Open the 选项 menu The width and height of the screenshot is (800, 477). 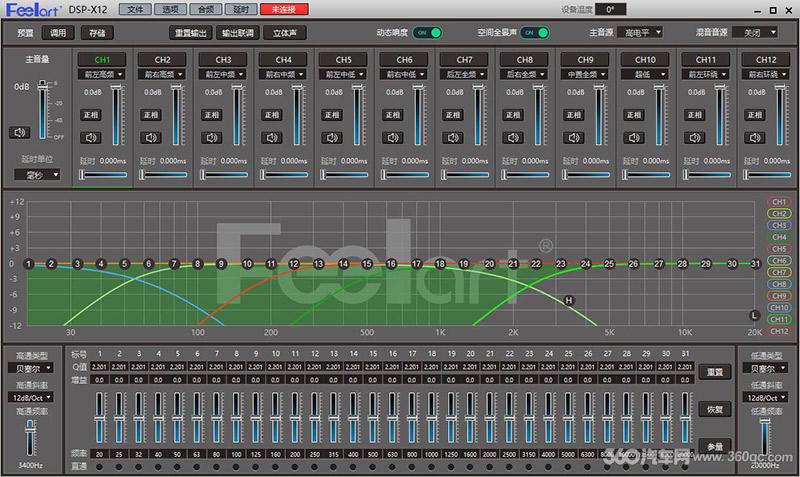point(170,9)
